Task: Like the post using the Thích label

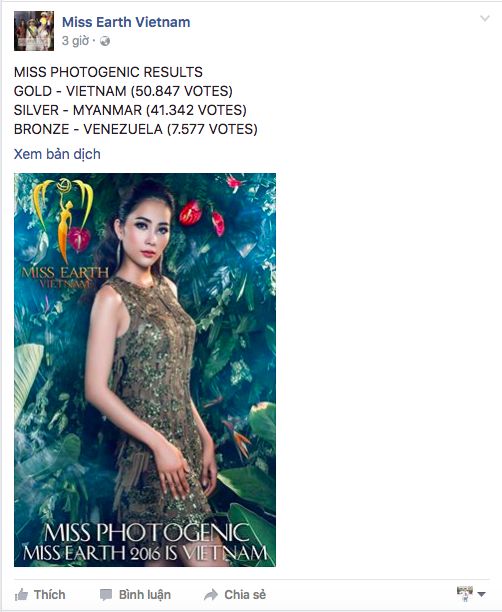Action: 50,594
